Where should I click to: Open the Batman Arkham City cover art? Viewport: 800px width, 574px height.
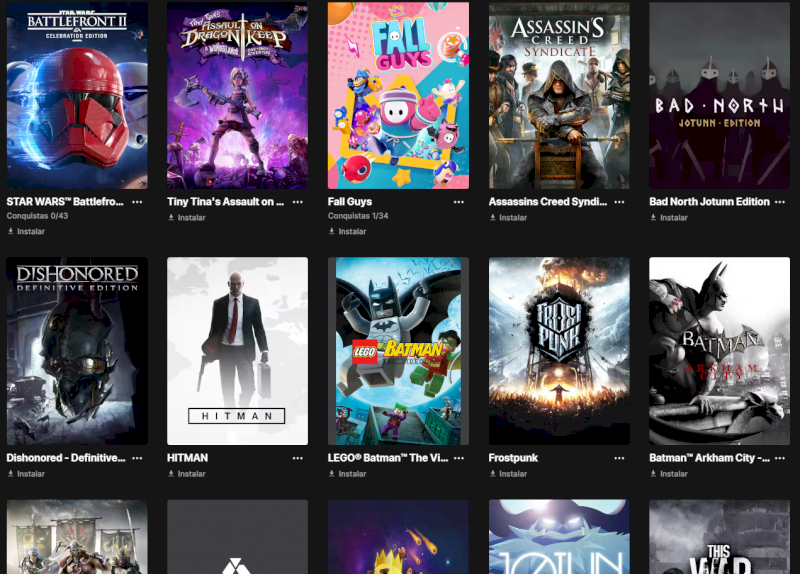719,351
